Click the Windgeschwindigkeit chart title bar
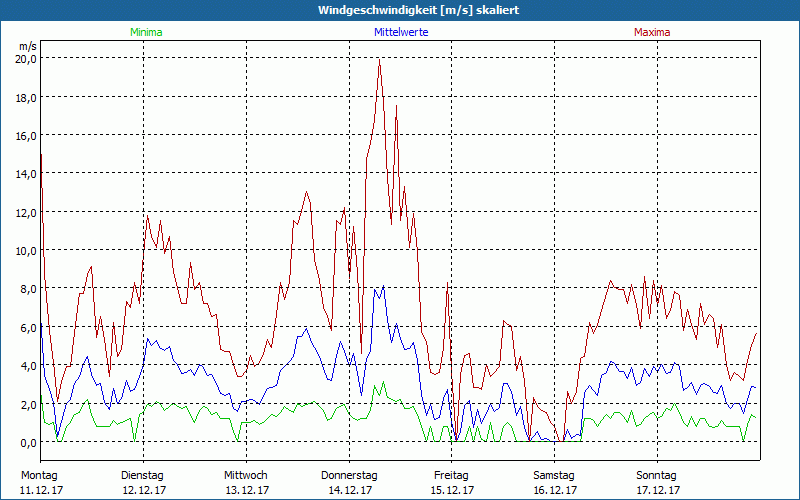Image resolution: width=800 pixels, height=500 pixels. coord(400,10)
